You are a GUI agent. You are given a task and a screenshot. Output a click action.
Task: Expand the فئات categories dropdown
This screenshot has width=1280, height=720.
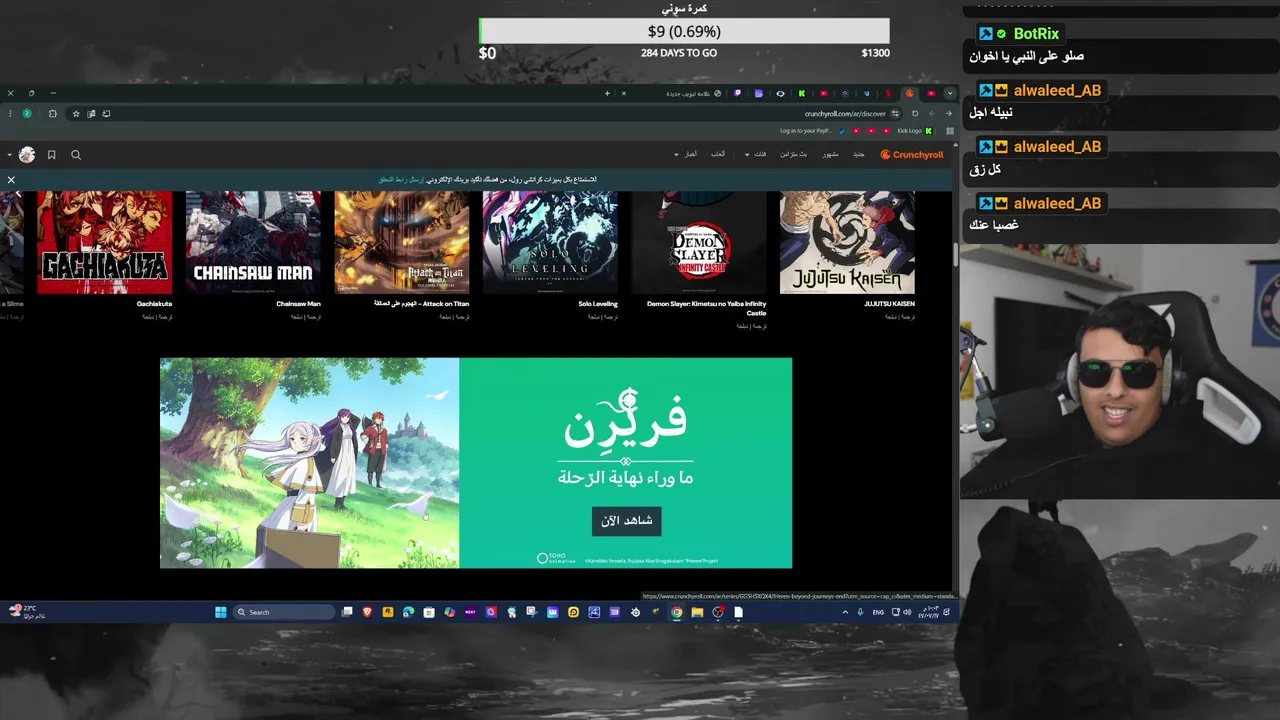coord(758,154)
